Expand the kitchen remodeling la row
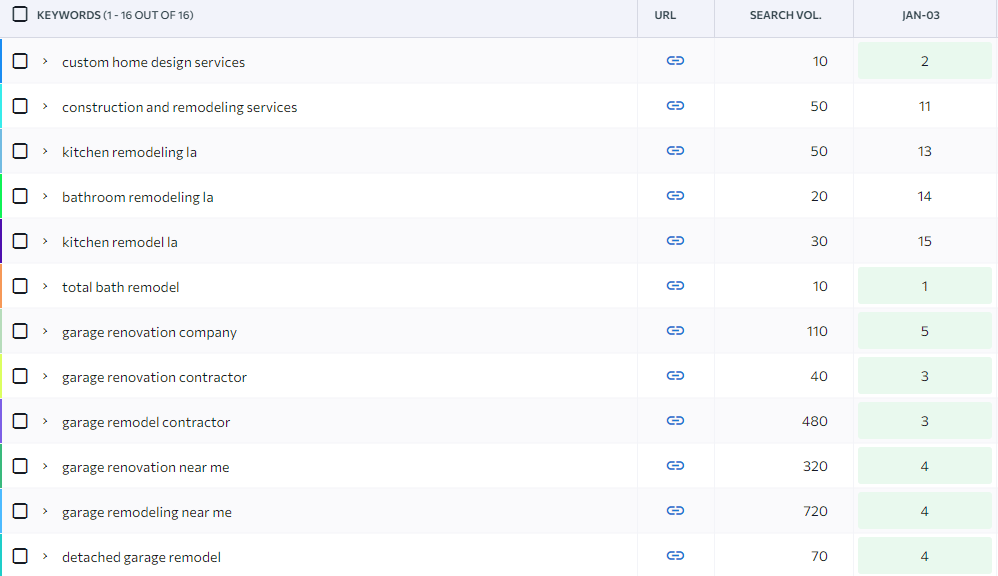Image resolution: width=998 pixels, height=576 pixels. (45, 151)
